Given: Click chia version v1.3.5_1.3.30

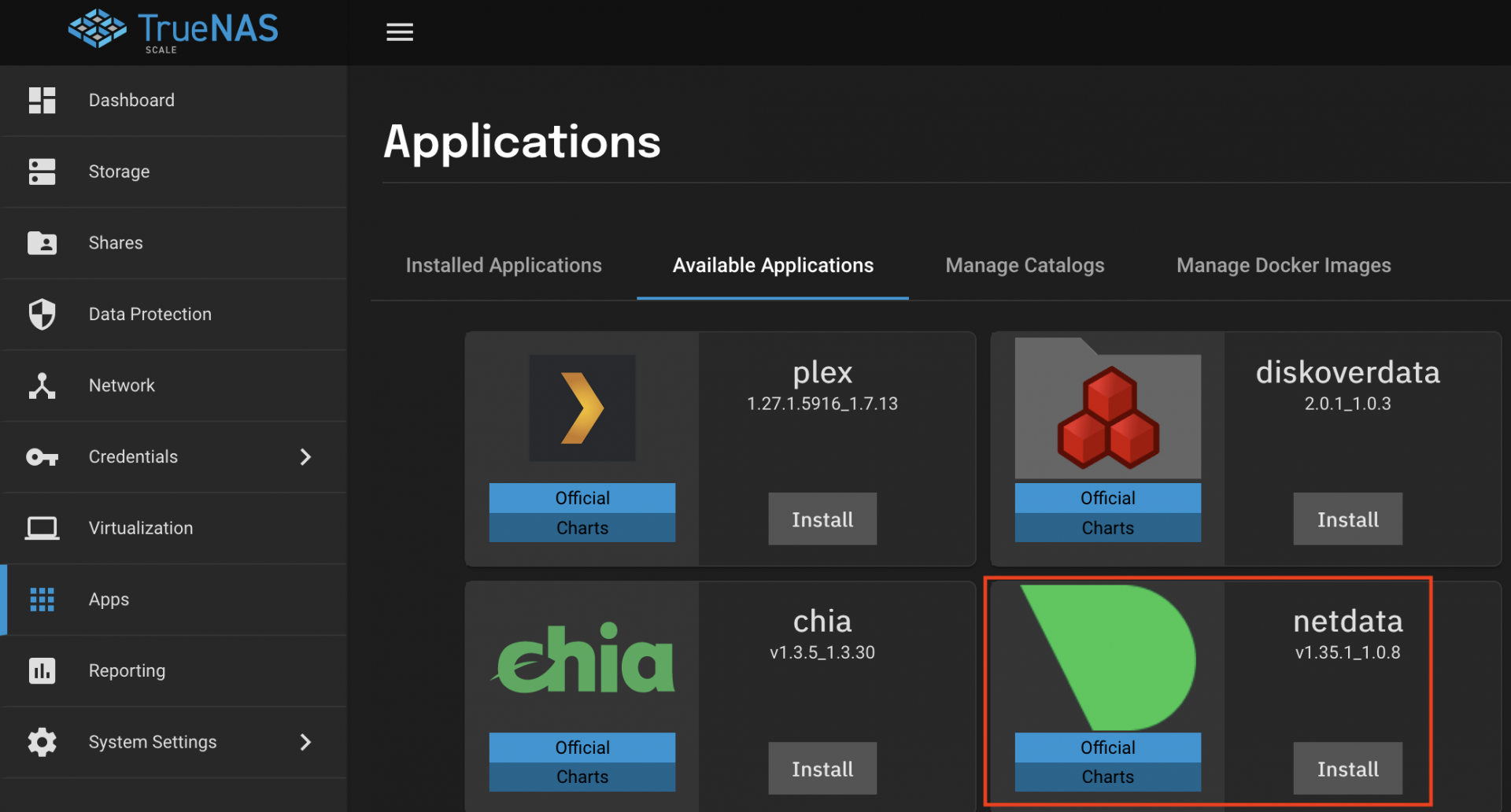Looking at the screenshot, I should click(x=822, y=652).
